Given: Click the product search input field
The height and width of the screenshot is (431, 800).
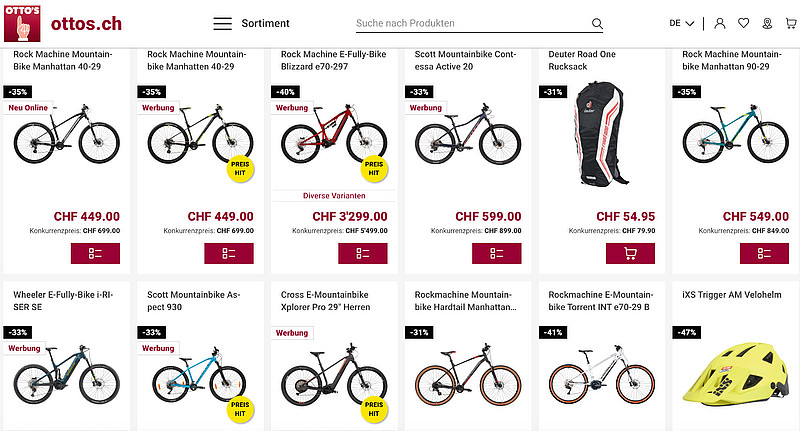Looking at the screenshot, I should (470, 23).
